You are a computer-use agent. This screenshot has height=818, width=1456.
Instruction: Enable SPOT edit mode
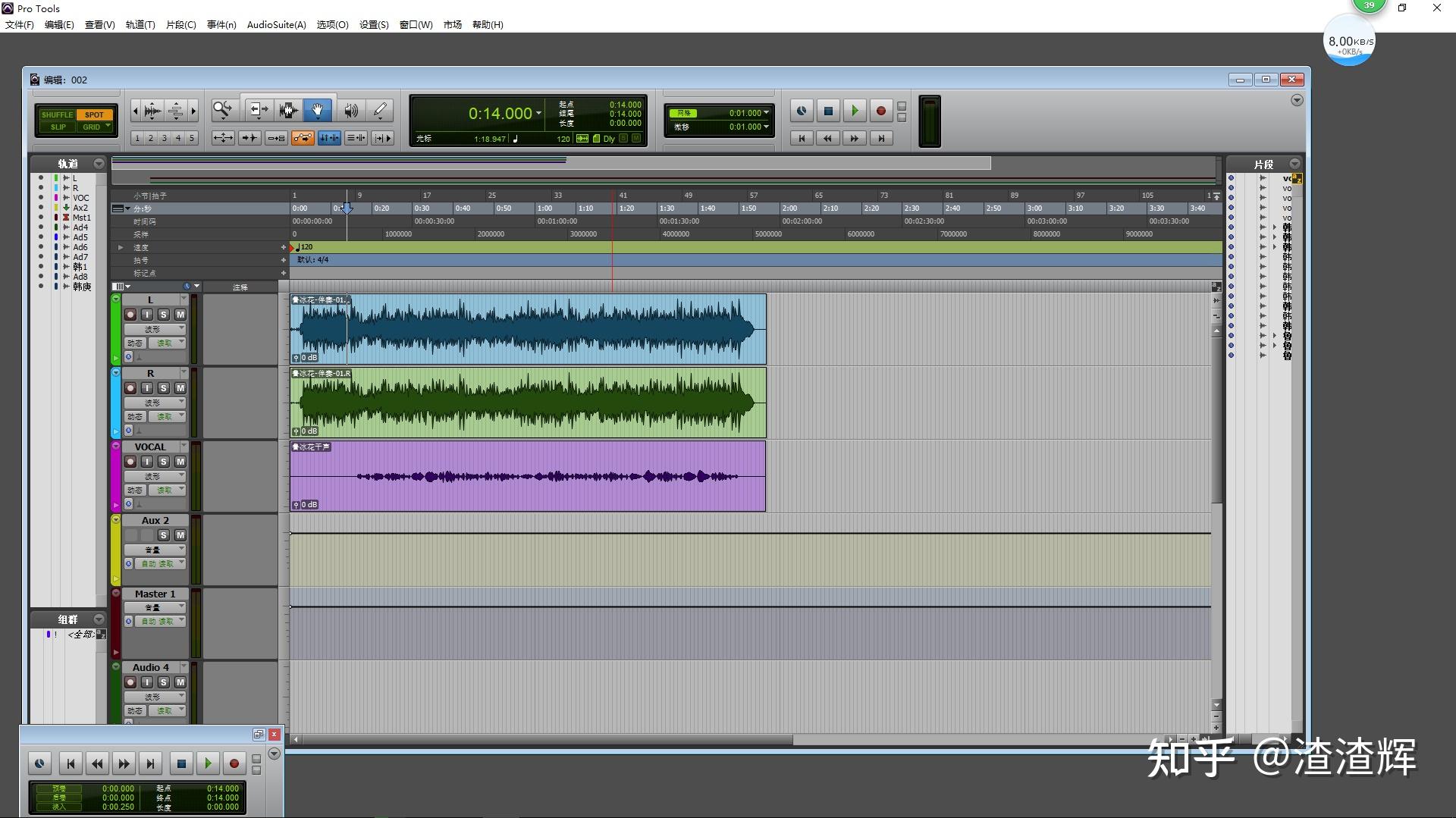tap(94, 114)
